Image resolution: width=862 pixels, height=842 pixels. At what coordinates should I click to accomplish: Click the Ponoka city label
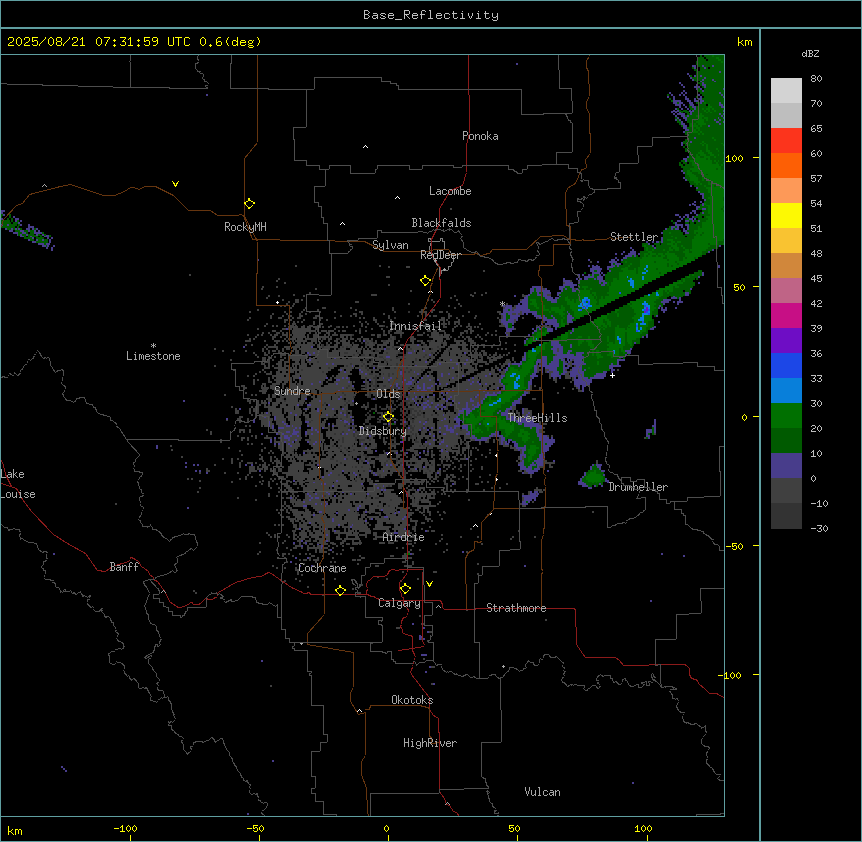[480, 136]
